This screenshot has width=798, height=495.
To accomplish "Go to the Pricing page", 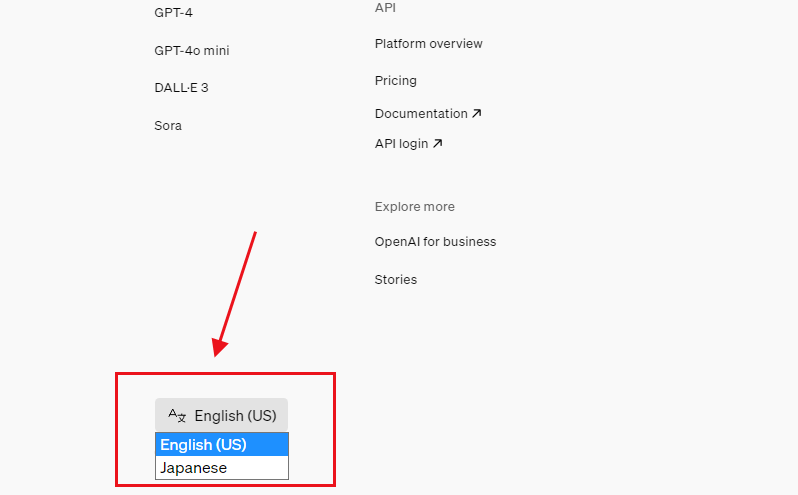I will click(395, 81).
